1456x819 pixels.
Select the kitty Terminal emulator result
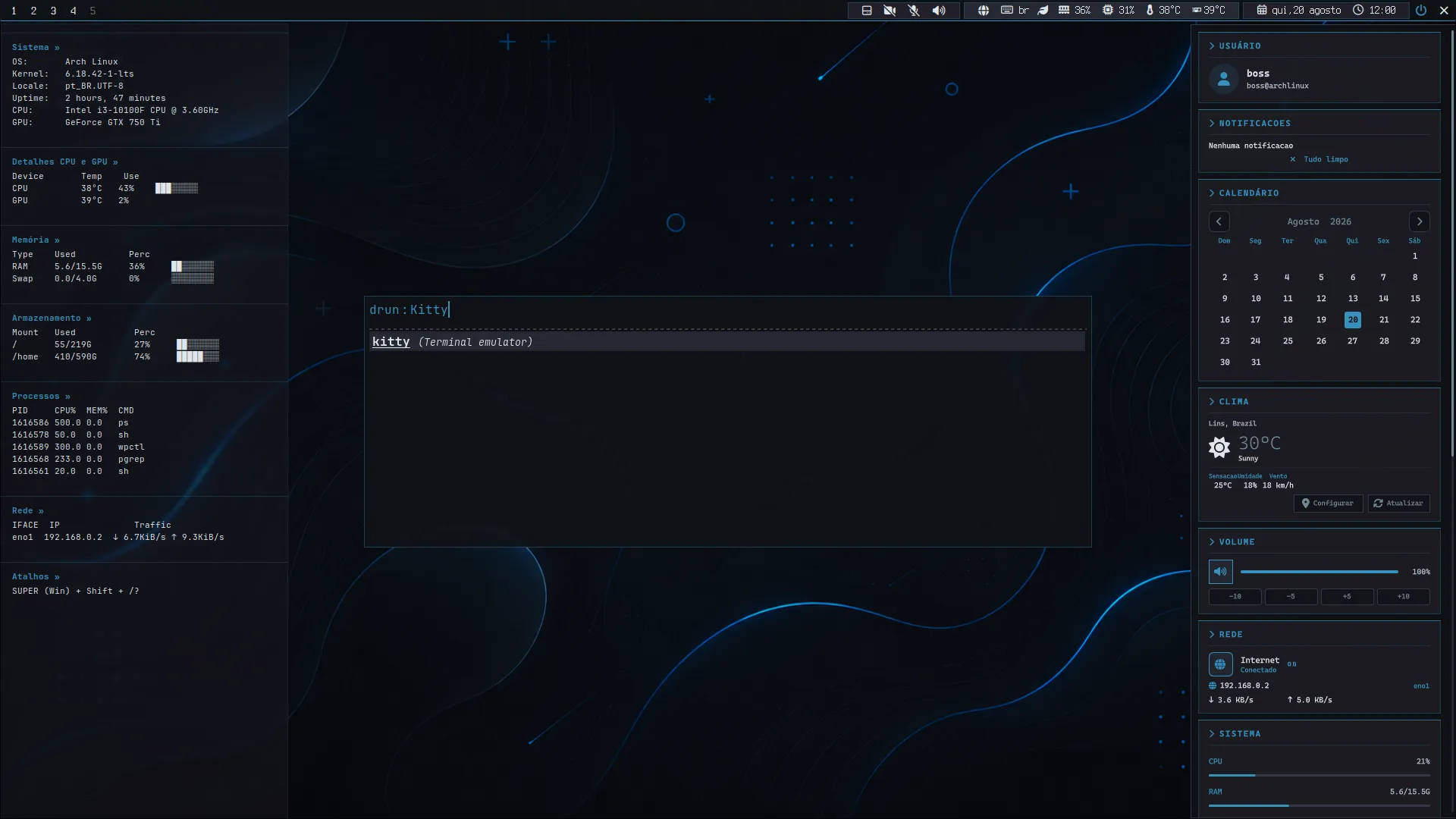pos(727,342)
